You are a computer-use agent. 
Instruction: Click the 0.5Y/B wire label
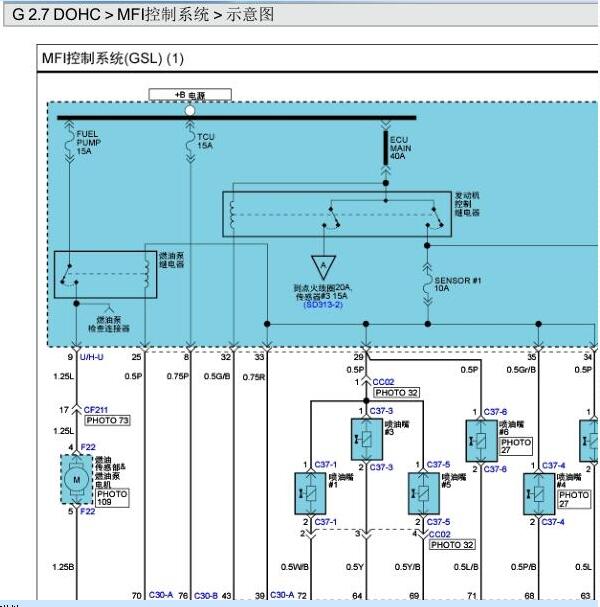[408, 567]
